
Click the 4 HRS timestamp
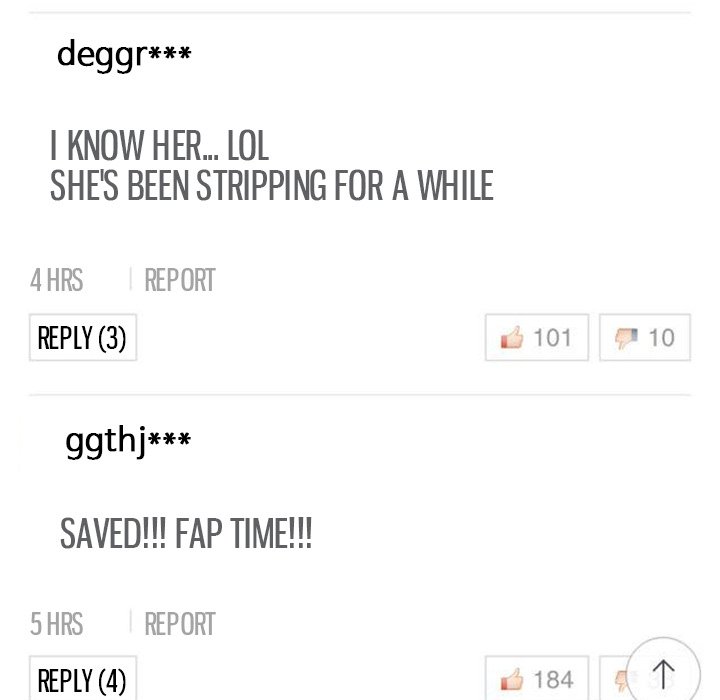pos(56,280)
